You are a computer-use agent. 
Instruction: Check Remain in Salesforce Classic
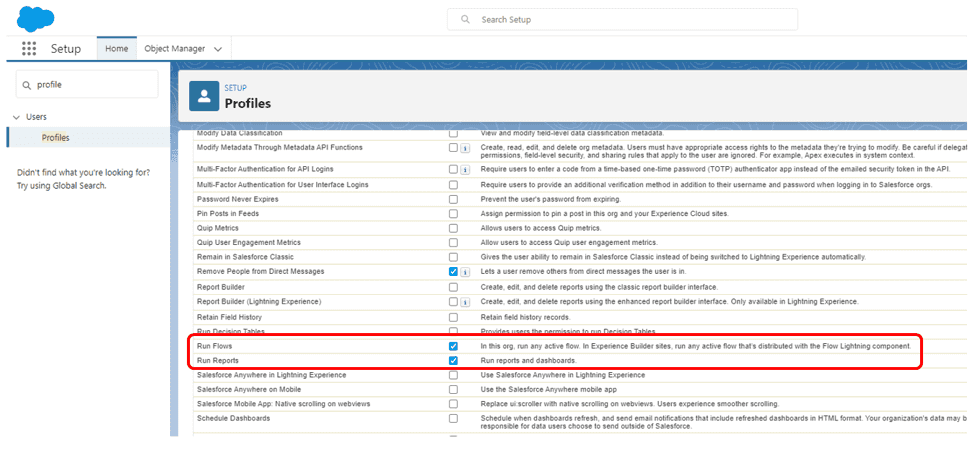(x=453, y=257)
